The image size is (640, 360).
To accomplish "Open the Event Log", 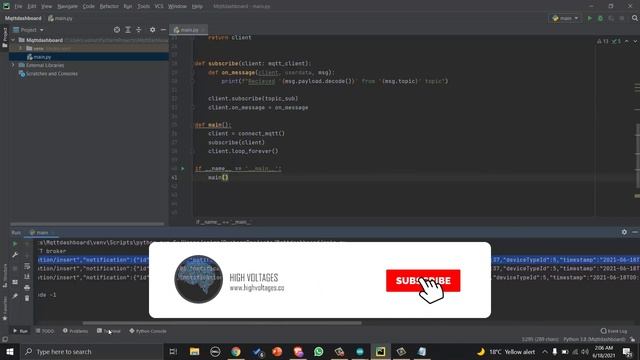I will pos(614,331).
